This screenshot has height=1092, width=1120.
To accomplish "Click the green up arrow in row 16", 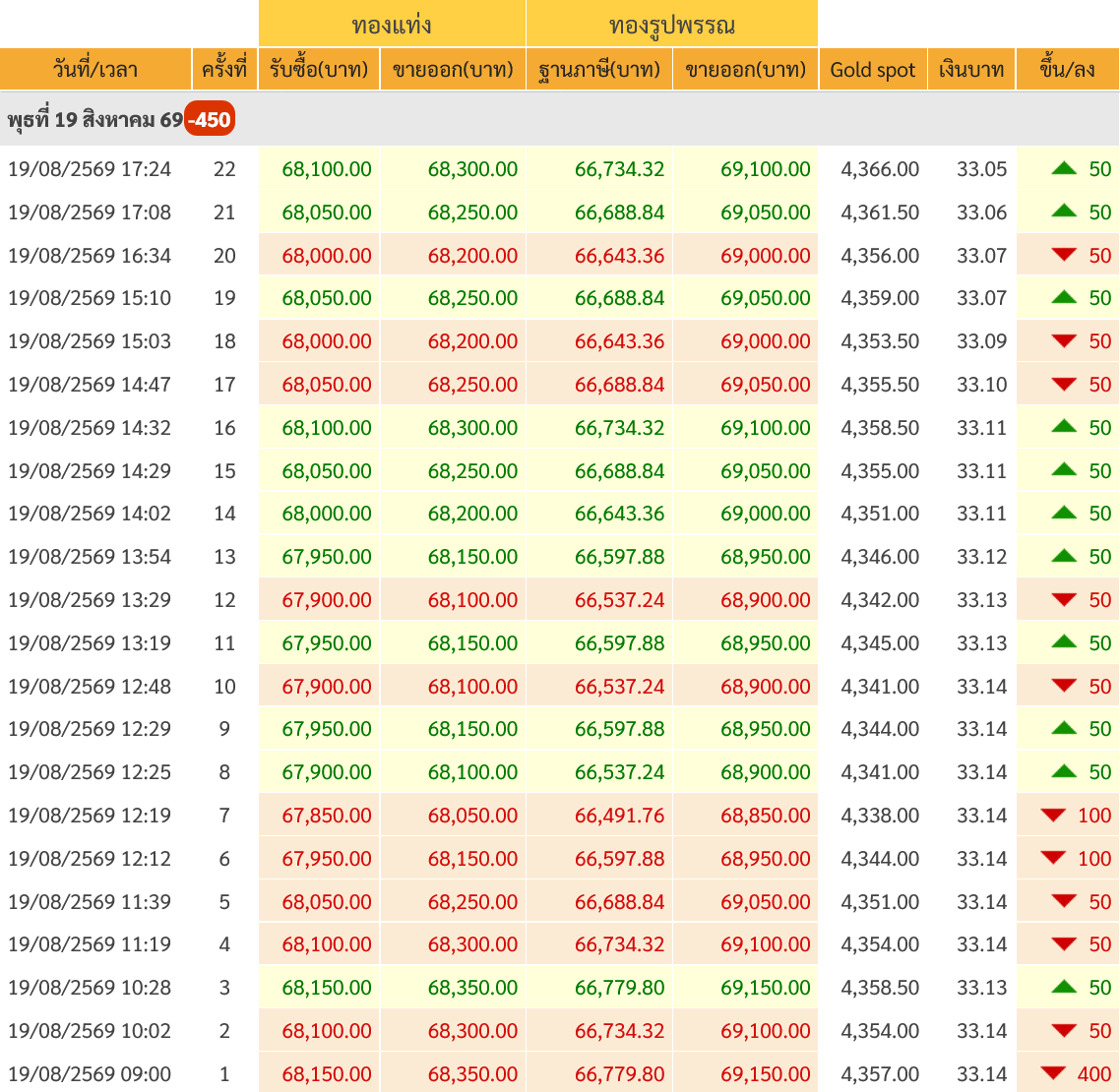I will 1064,427.
